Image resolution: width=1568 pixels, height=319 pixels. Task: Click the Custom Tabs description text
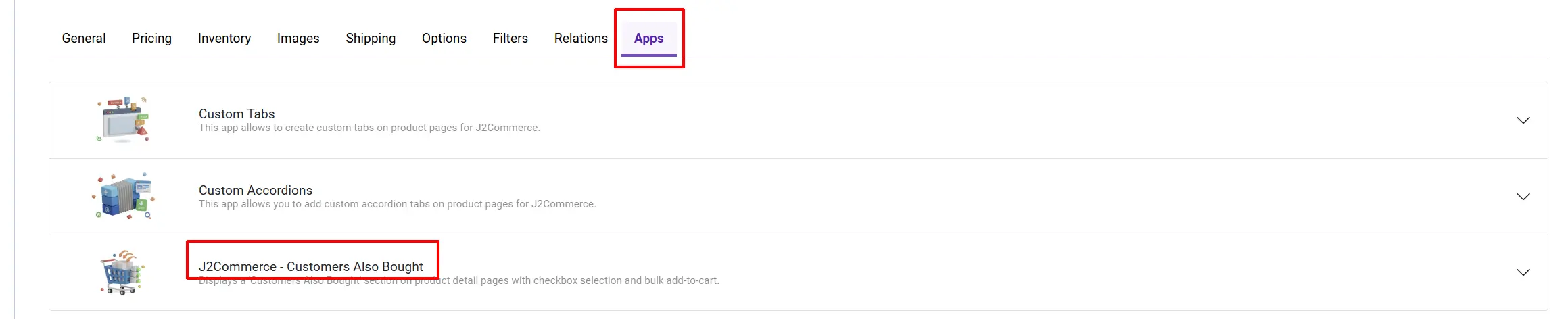(369, 128)
